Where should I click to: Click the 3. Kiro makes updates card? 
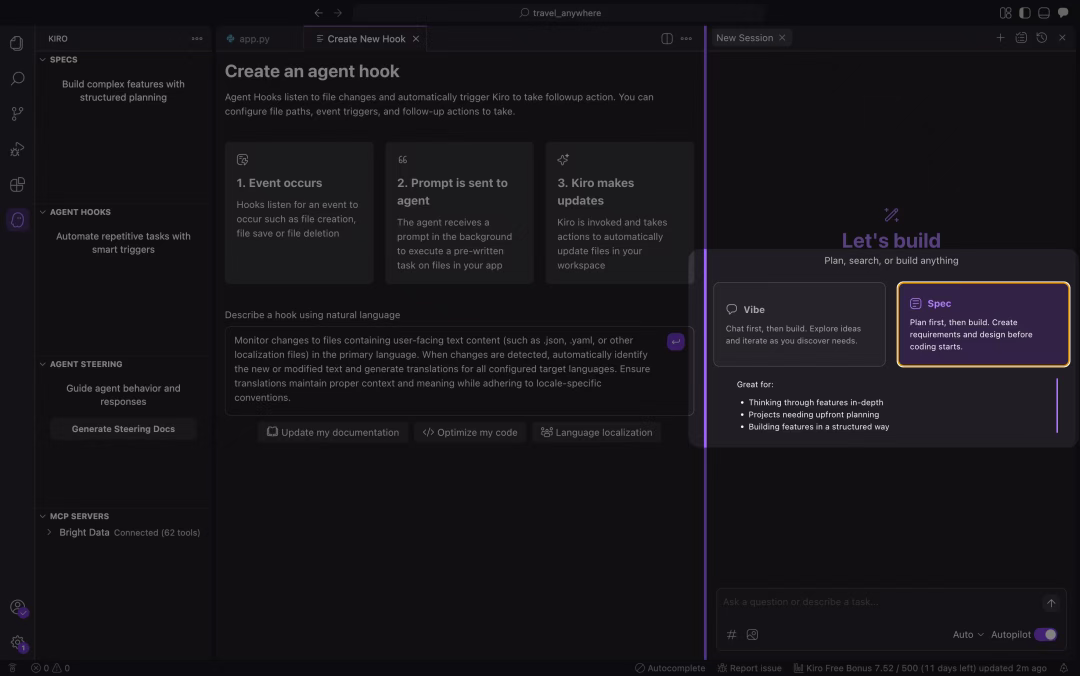pos(620,213)
